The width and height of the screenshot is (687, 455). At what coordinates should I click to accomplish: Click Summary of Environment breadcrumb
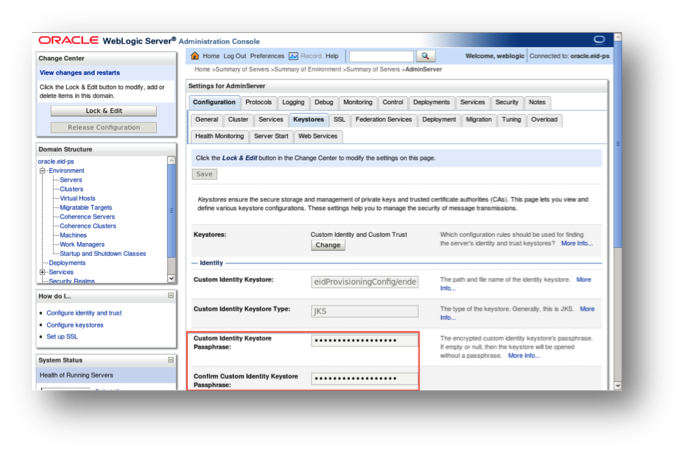[x=308, y=69]
